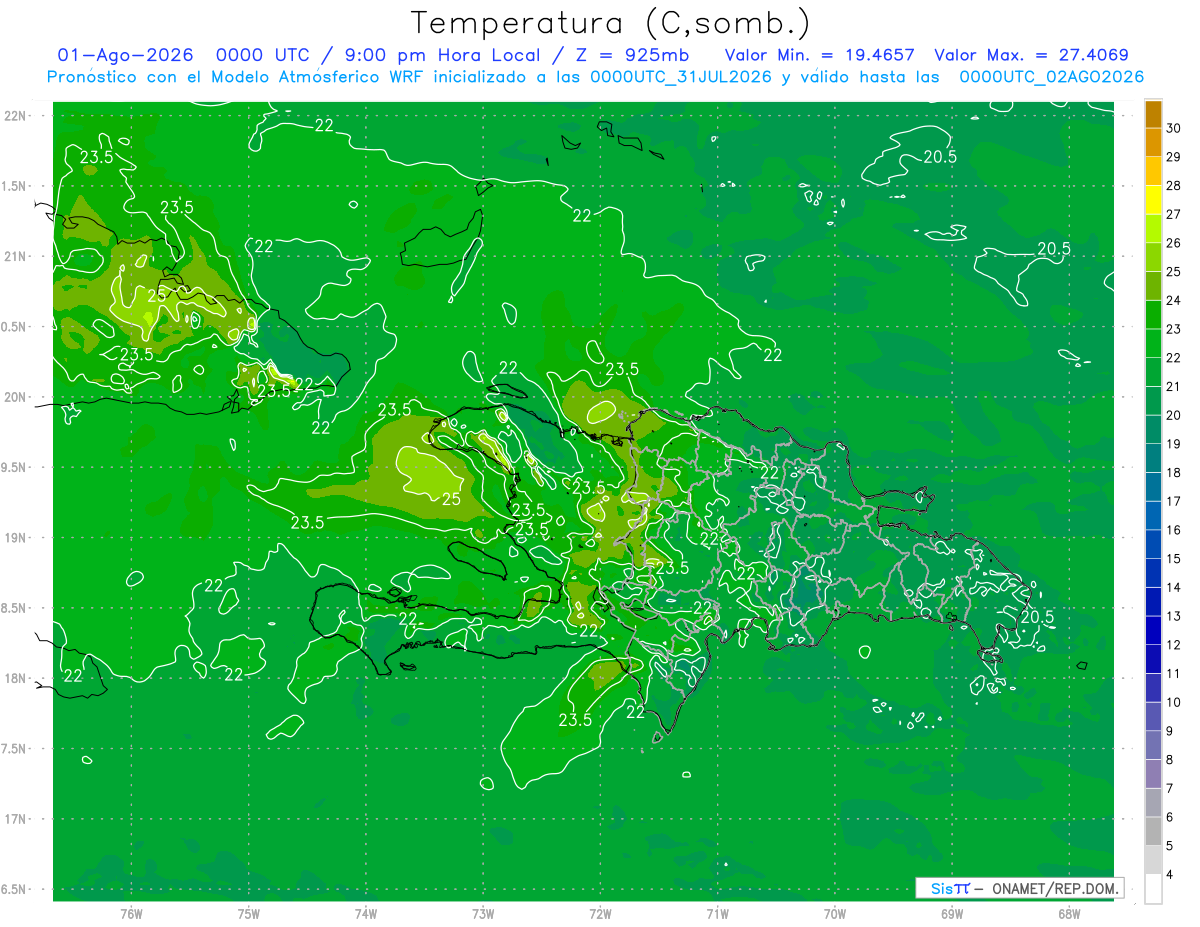Image resolution: width=1200 pixels, height=927 pixels.
Task: Click the "19N" latitude label
Action: pyautogui.click(x=15, y=537)
